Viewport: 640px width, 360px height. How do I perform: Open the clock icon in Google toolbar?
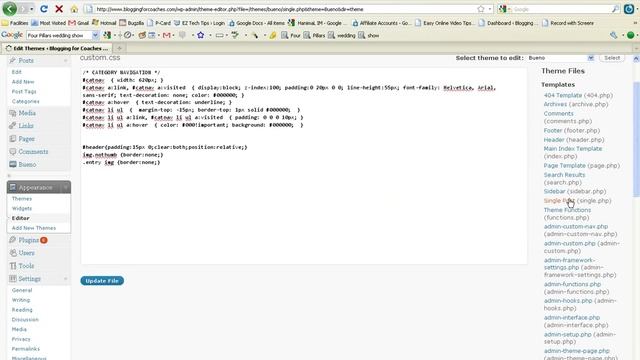[x=128, y=36]
